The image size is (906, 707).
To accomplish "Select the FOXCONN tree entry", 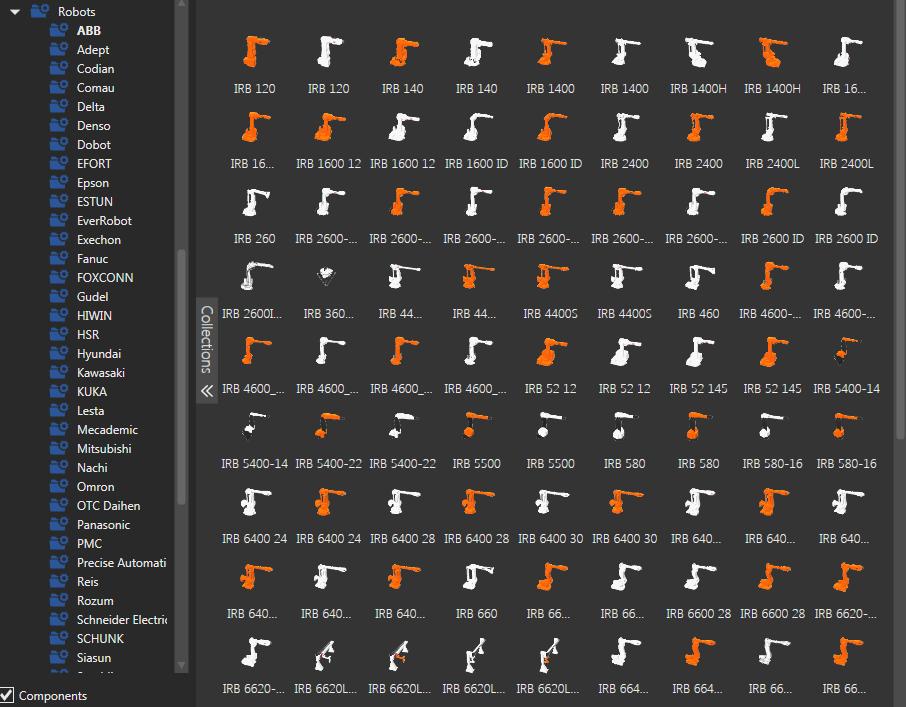I will point(105,277).
